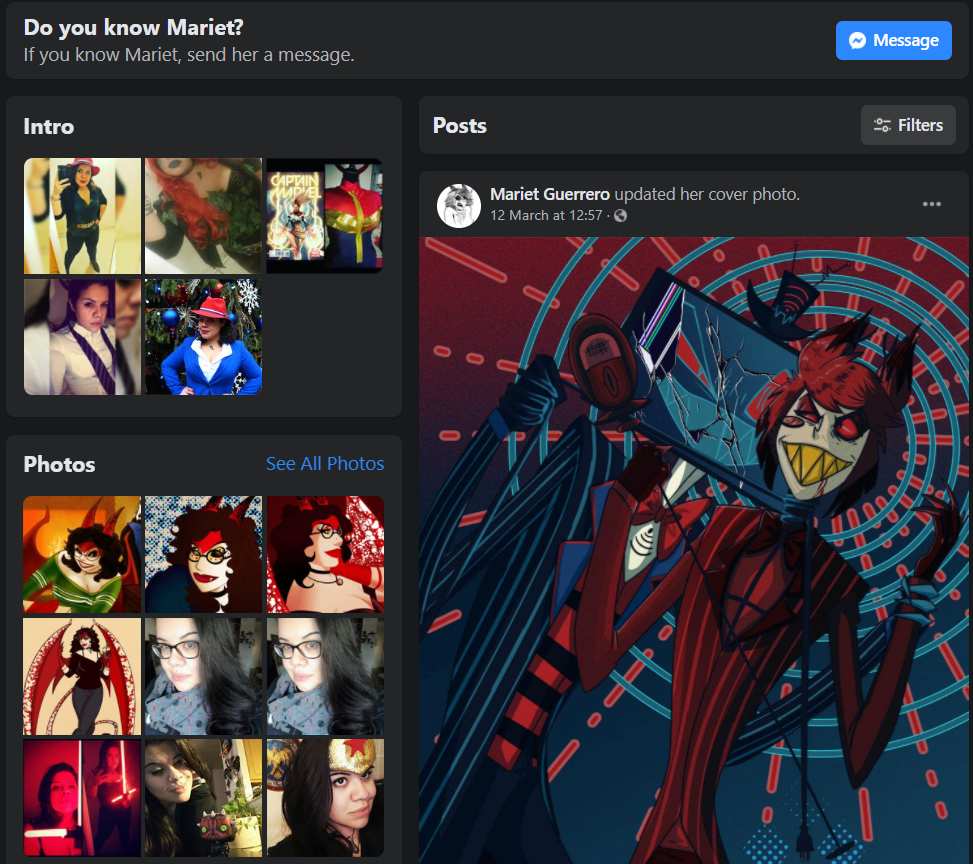
Task: Open the Intro photo with red wig costume
Action: pyautogui.click(x=204, y=216)
